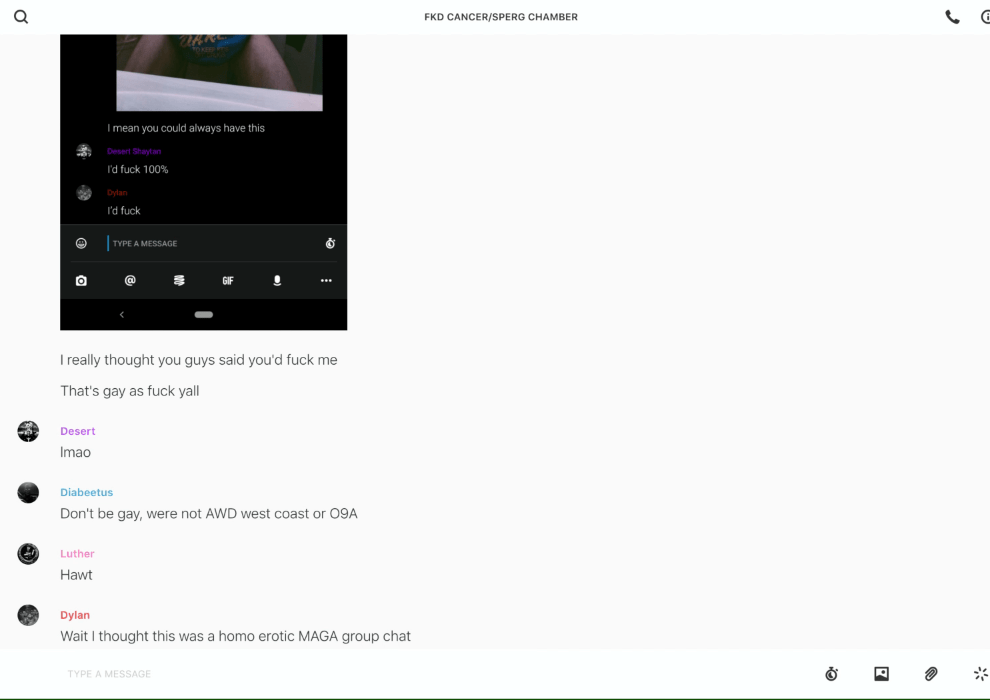Select the Luther username

pyautogui.click(x=77, y=553)
